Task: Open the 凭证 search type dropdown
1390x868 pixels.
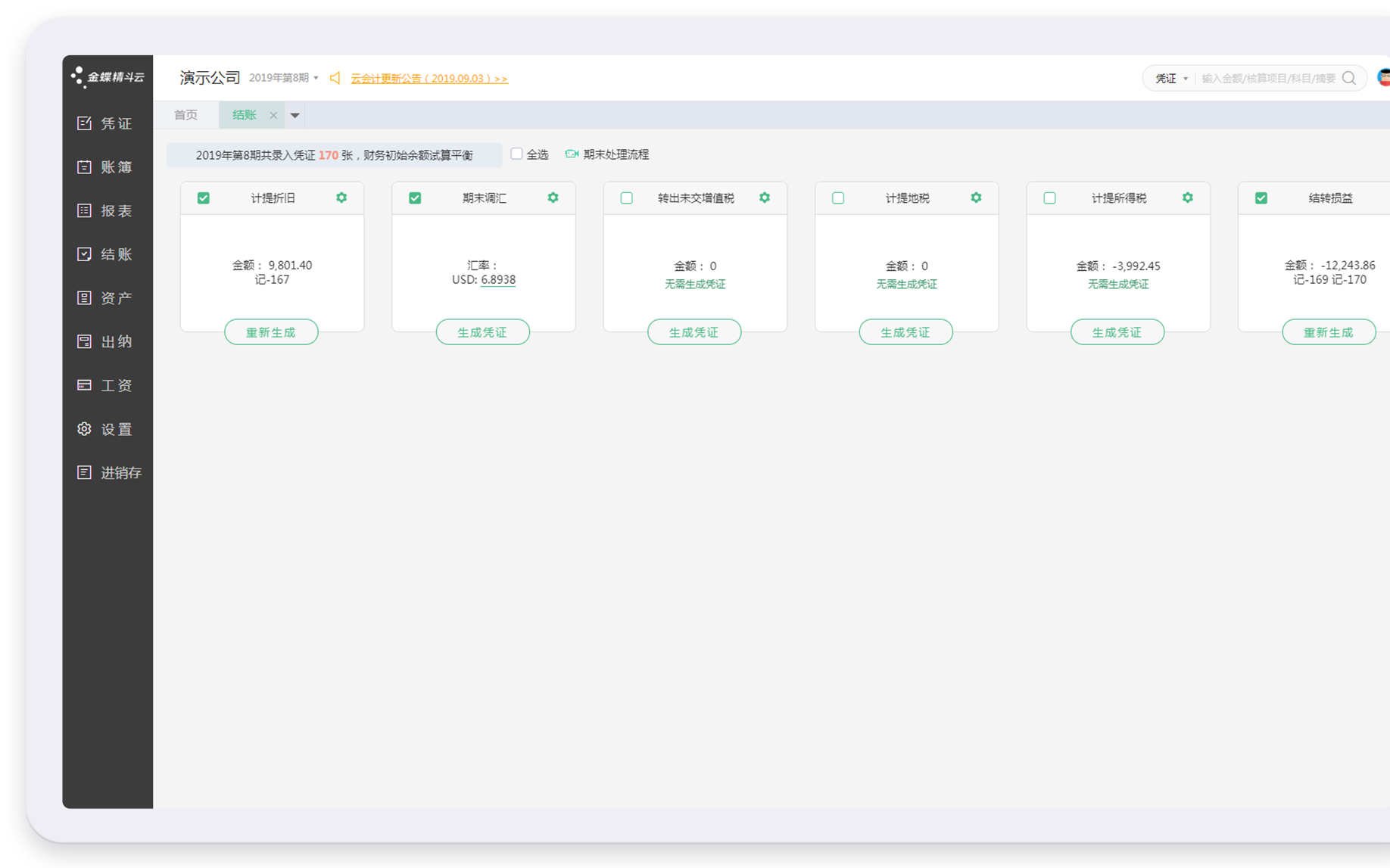Action: 1170,79
